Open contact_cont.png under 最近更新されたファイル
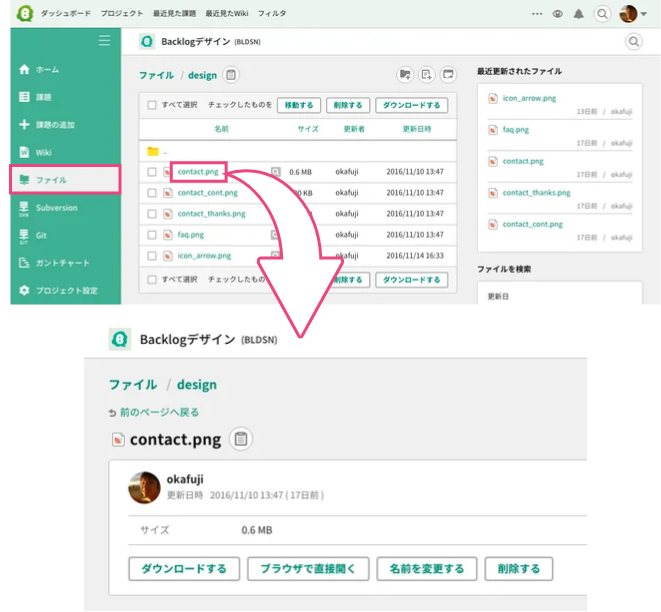 click(x=532, y=224)
